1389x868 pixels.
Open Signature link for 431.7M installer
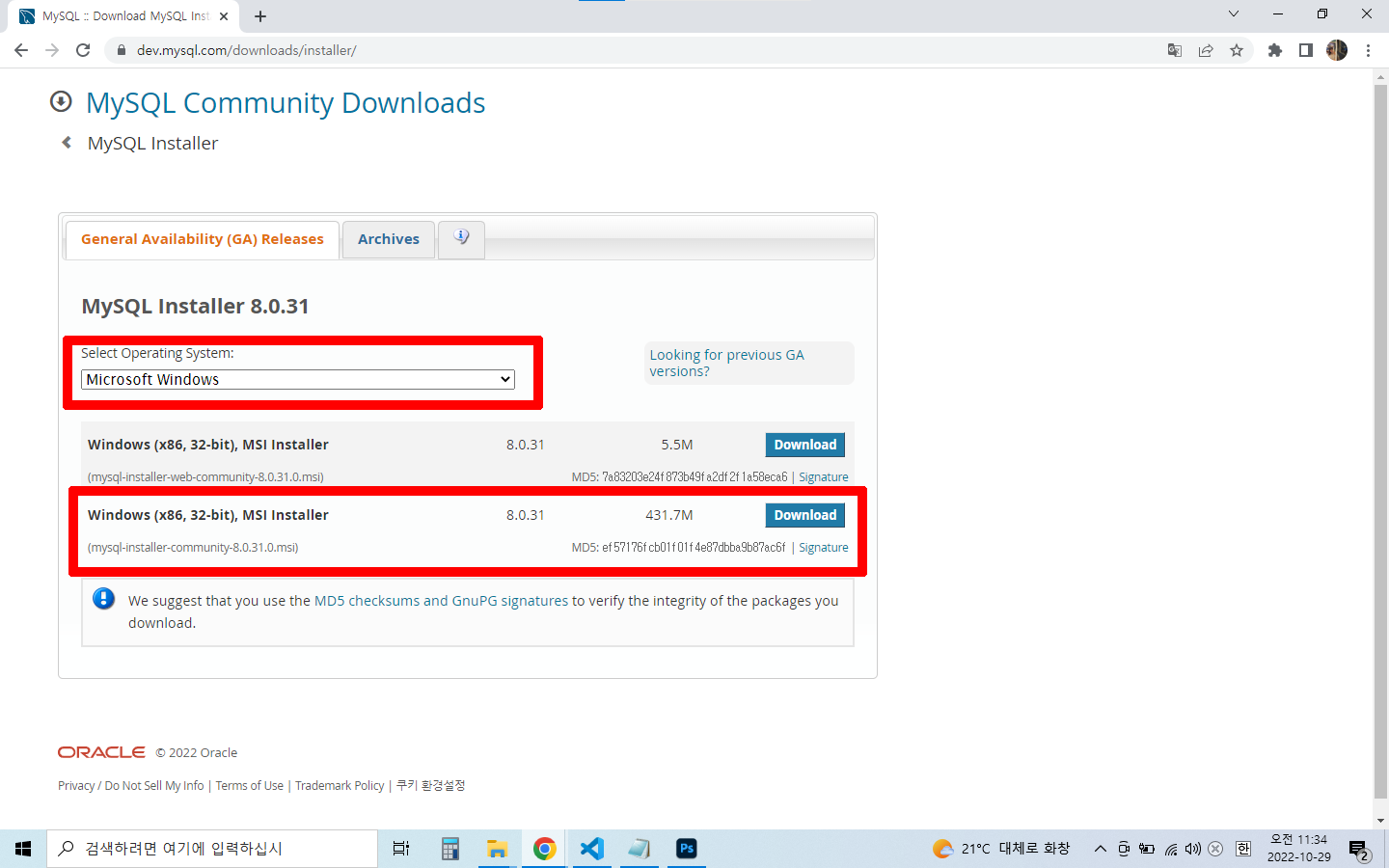click(x=824, y=548)
